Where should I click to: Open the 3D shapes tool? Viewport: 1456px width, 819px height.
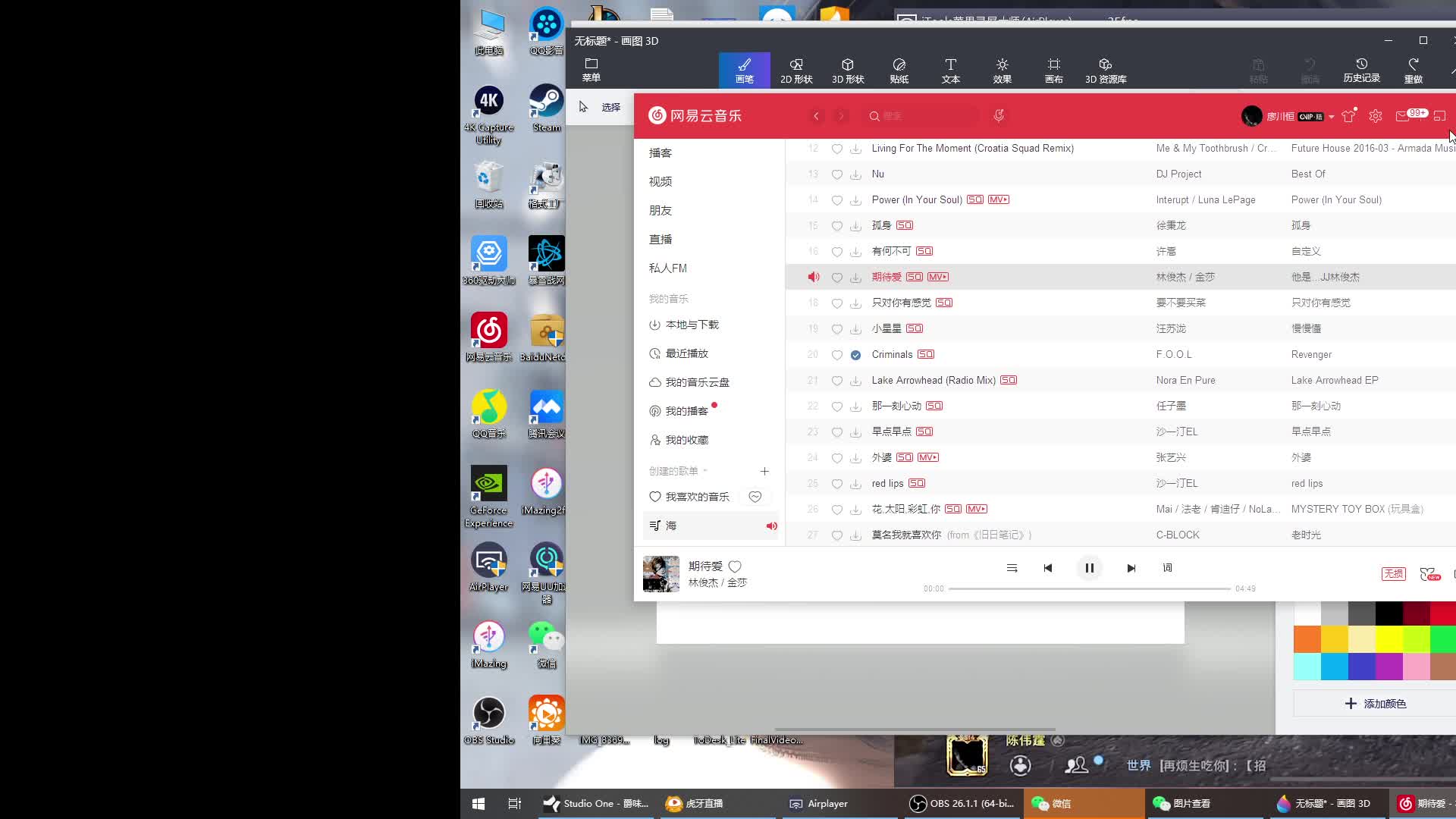coord(847,71)
